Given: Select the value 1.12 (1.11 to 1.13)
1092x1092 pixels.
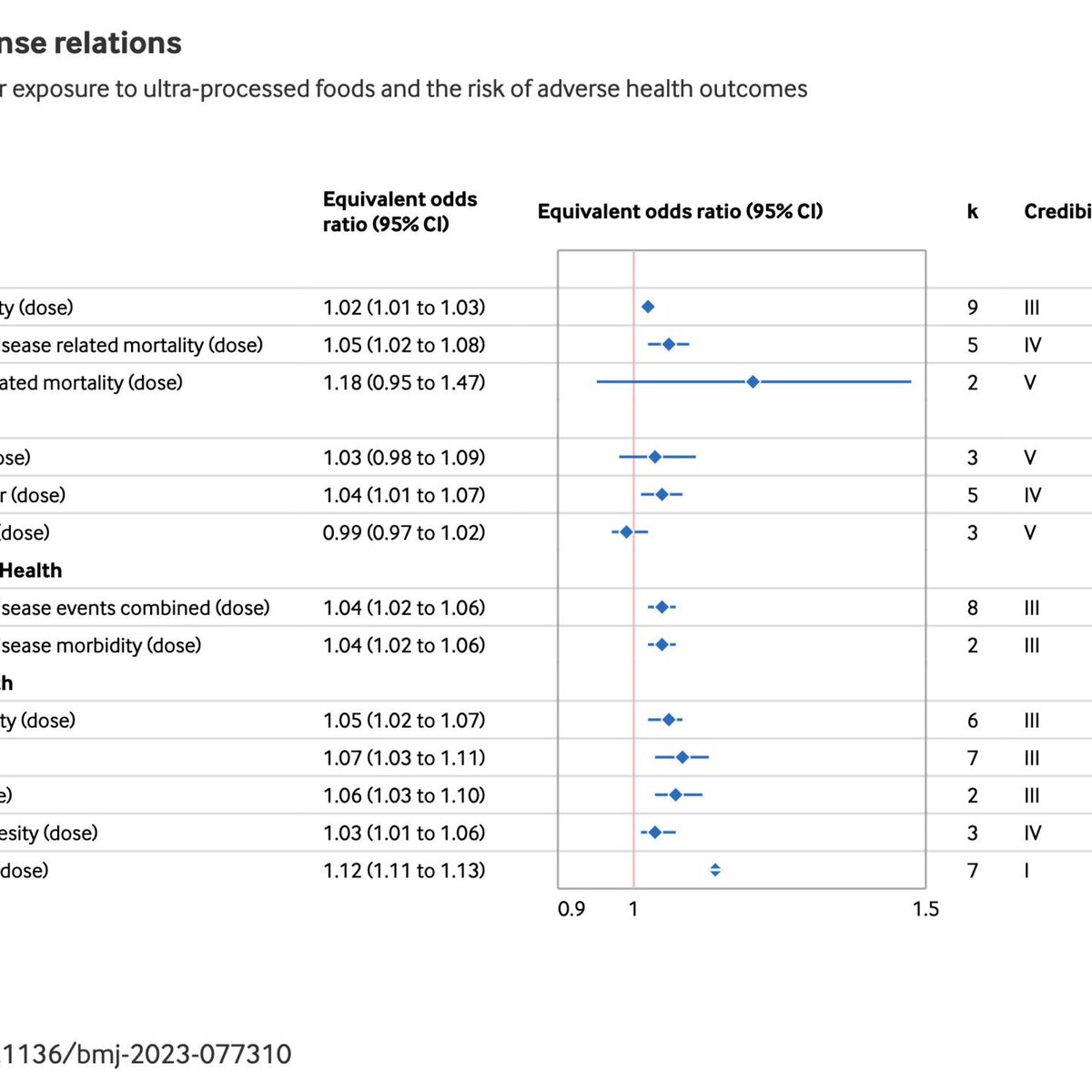Looking at the screenshot, I should 404,871.
